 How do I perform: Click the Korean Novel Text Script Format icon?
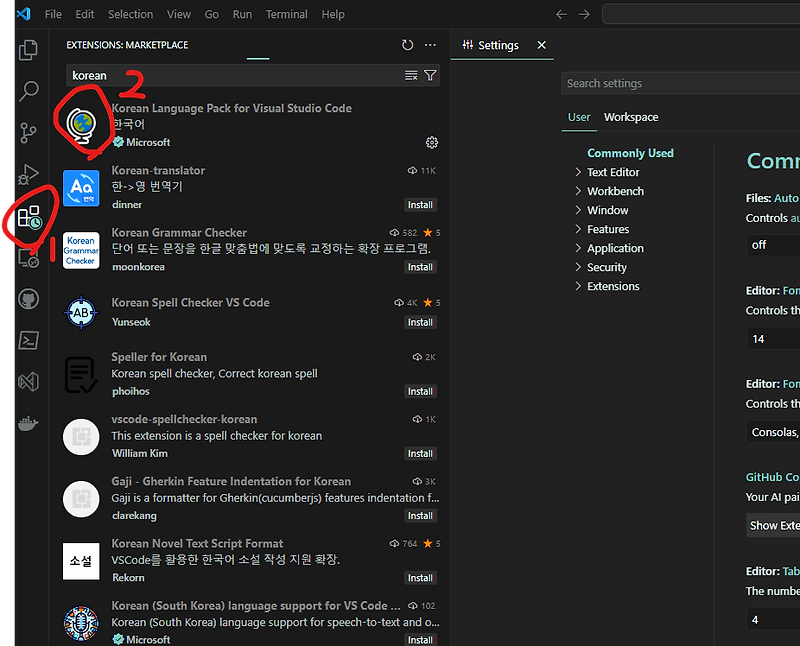pyautogui.click(x=81, y=561)
